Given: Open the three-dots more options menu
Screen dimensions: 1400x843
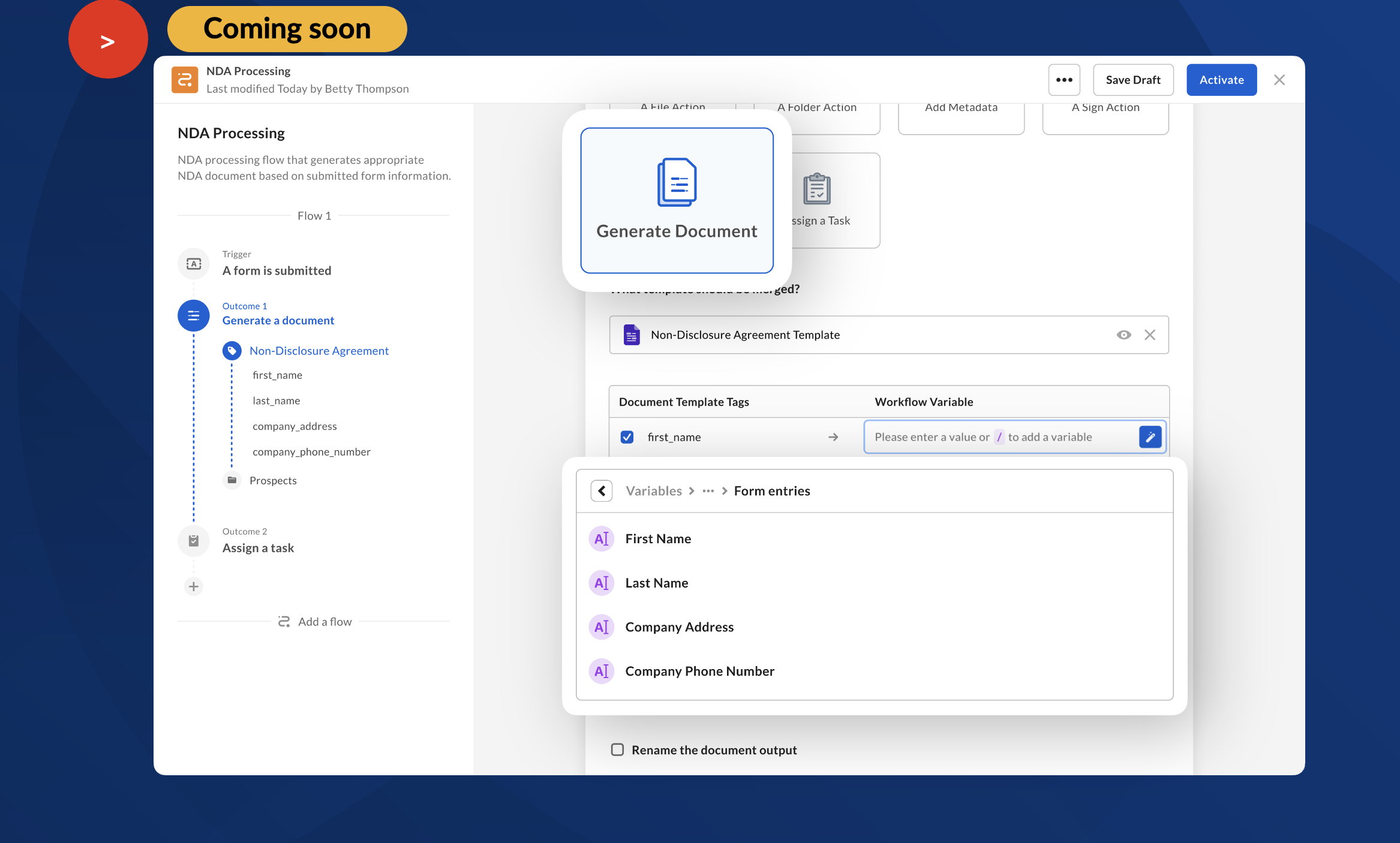Looking at the screenshot, I should (x=1063, y=80).
